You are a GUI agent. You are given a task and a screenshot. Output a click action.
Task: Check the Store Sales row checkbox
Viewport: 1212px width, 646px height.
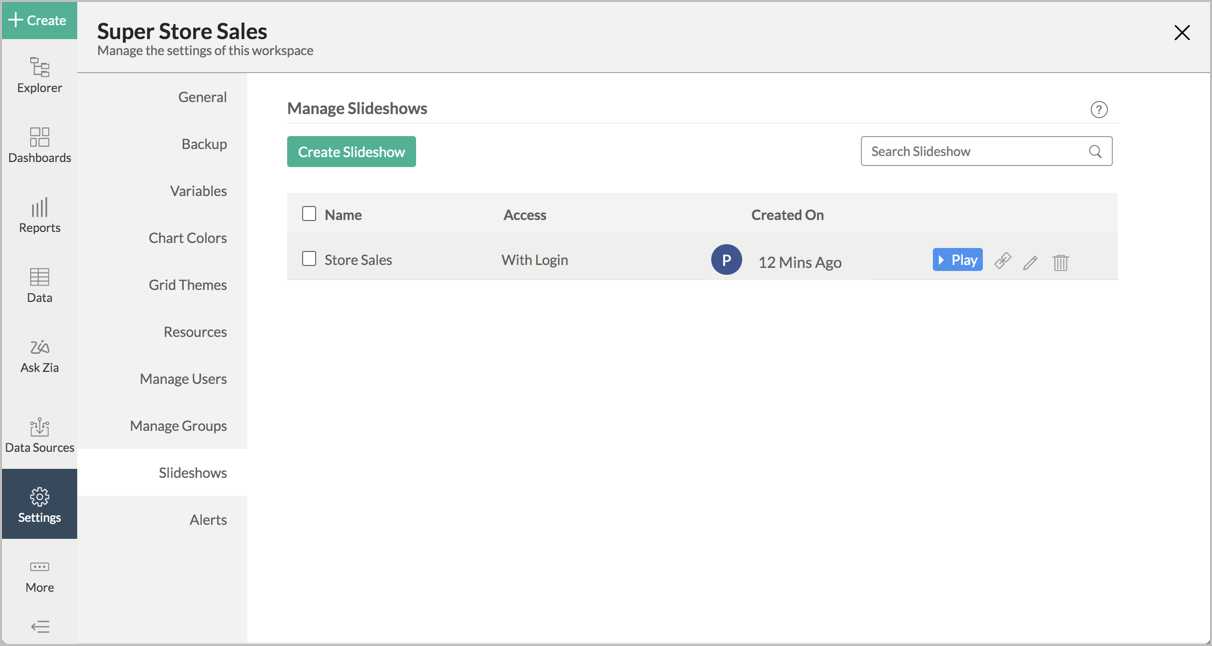pyautogui.click(x=310, y=258)
